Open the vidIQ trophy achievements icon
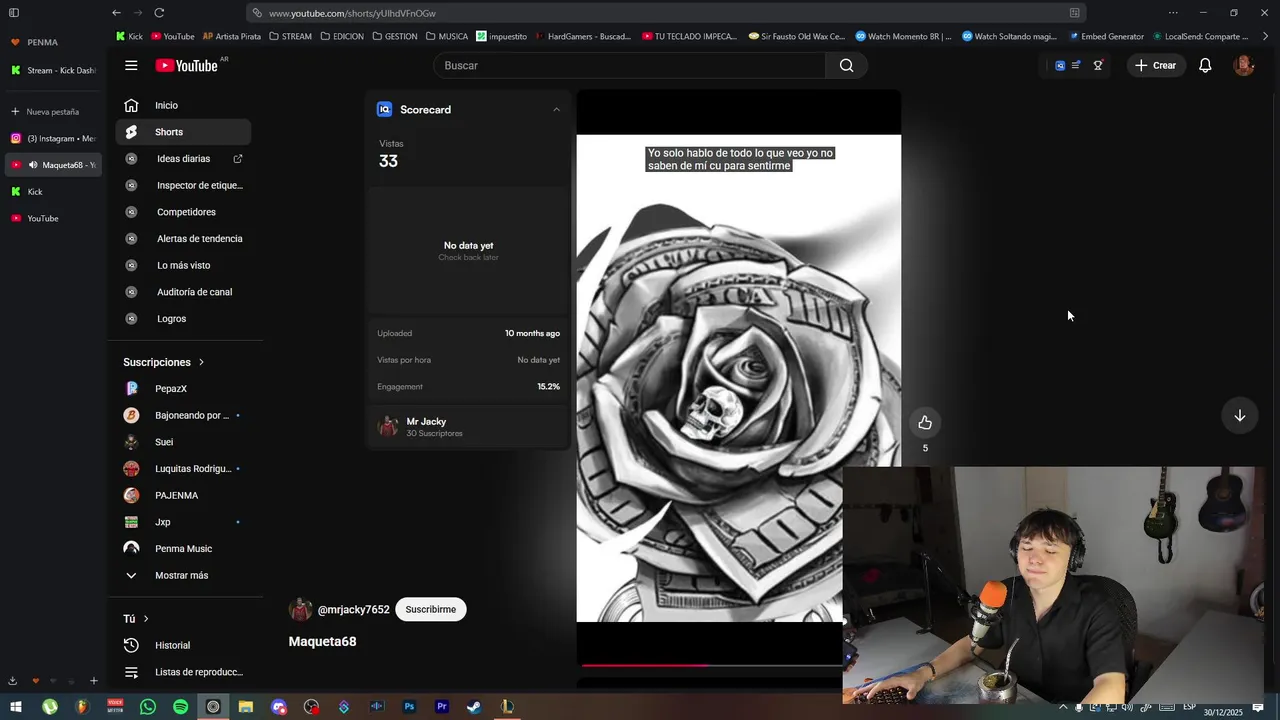The width and height of the screenshot is (1280, 720). [1098, 65]
